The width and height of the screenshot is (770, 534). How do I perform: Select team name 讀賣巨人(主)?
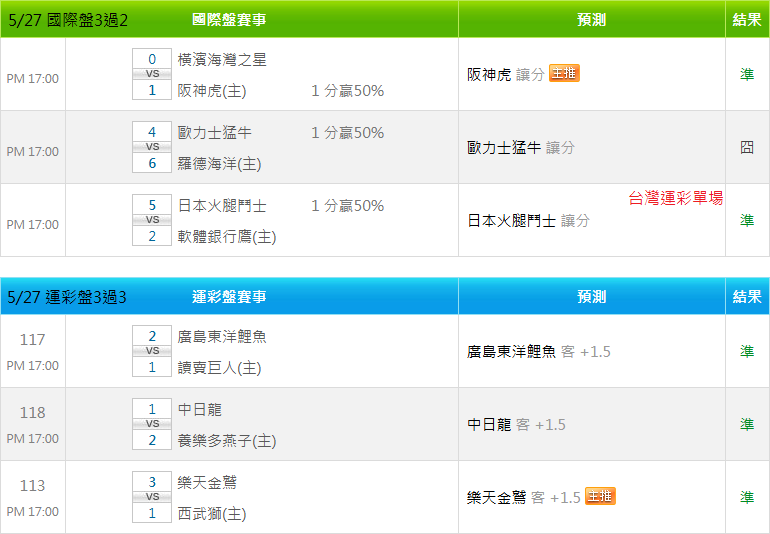[219, 368]
